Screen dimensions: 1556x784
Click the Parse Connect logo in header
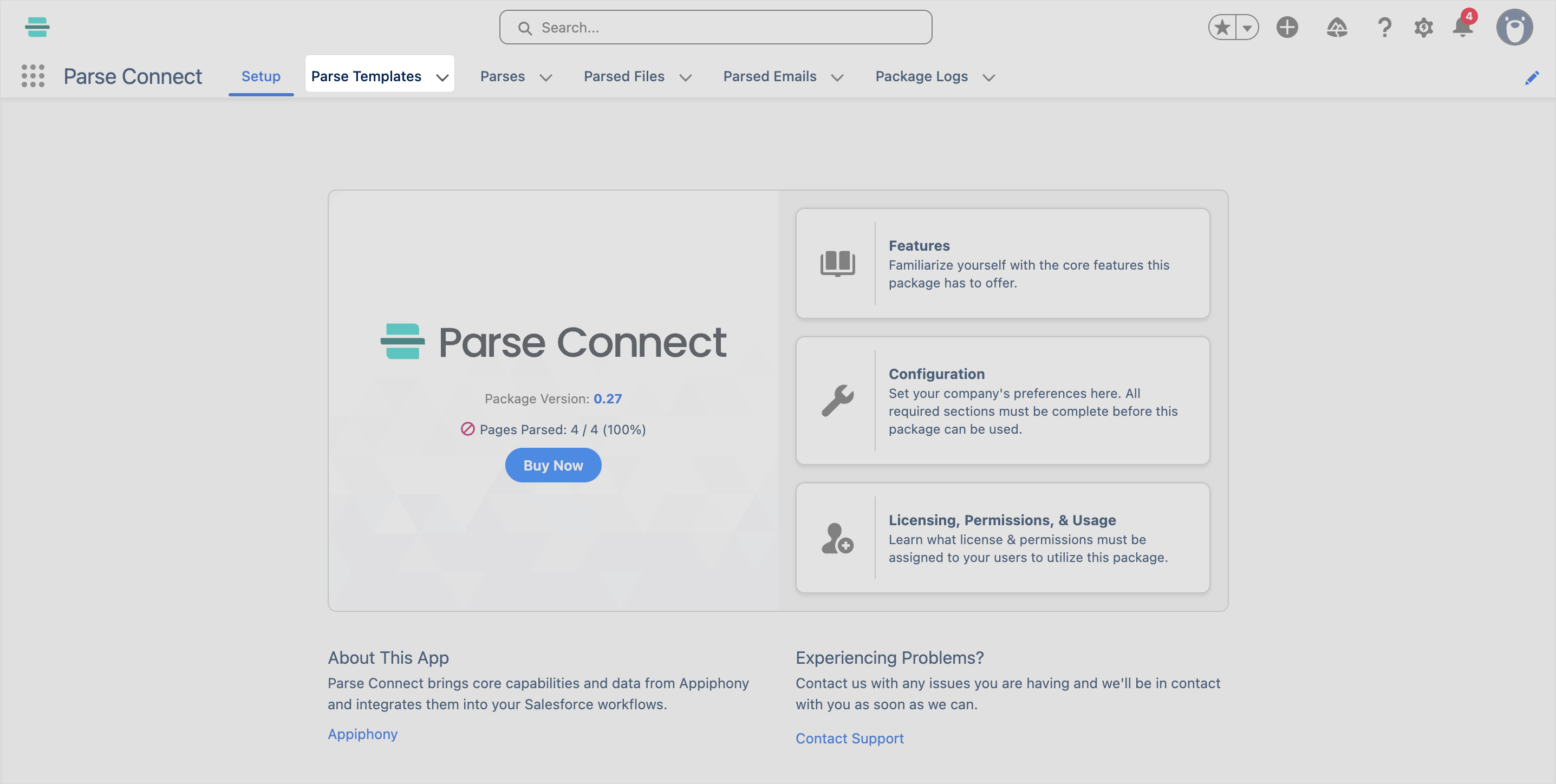point(37,27)
